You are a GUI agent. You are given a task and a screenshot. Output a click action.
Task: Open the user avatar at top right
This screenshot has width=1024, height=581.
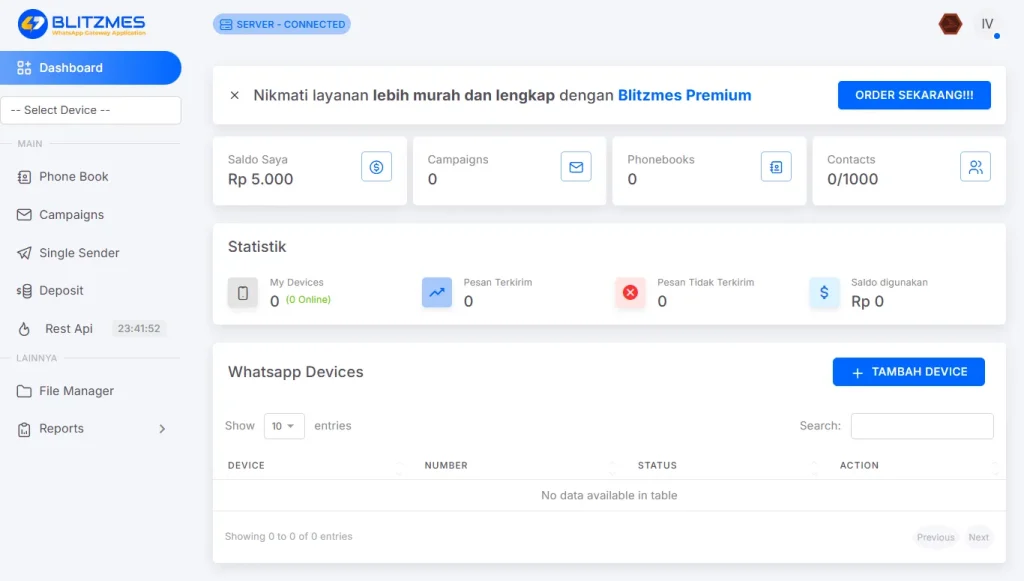click(987, 24)
